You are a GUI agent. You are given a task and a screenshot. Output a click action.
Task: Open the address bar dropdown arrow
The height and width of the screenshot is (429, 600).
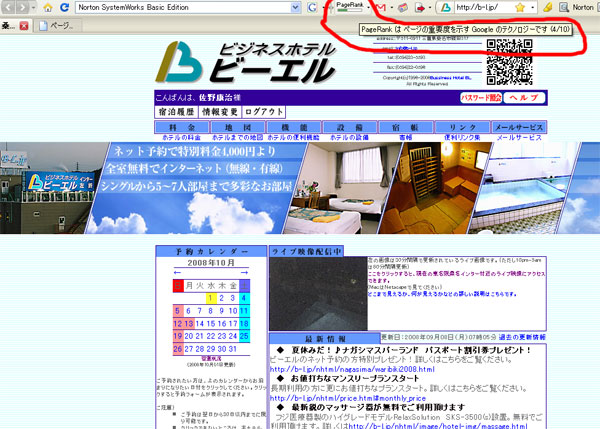click(x=295, y=7)
